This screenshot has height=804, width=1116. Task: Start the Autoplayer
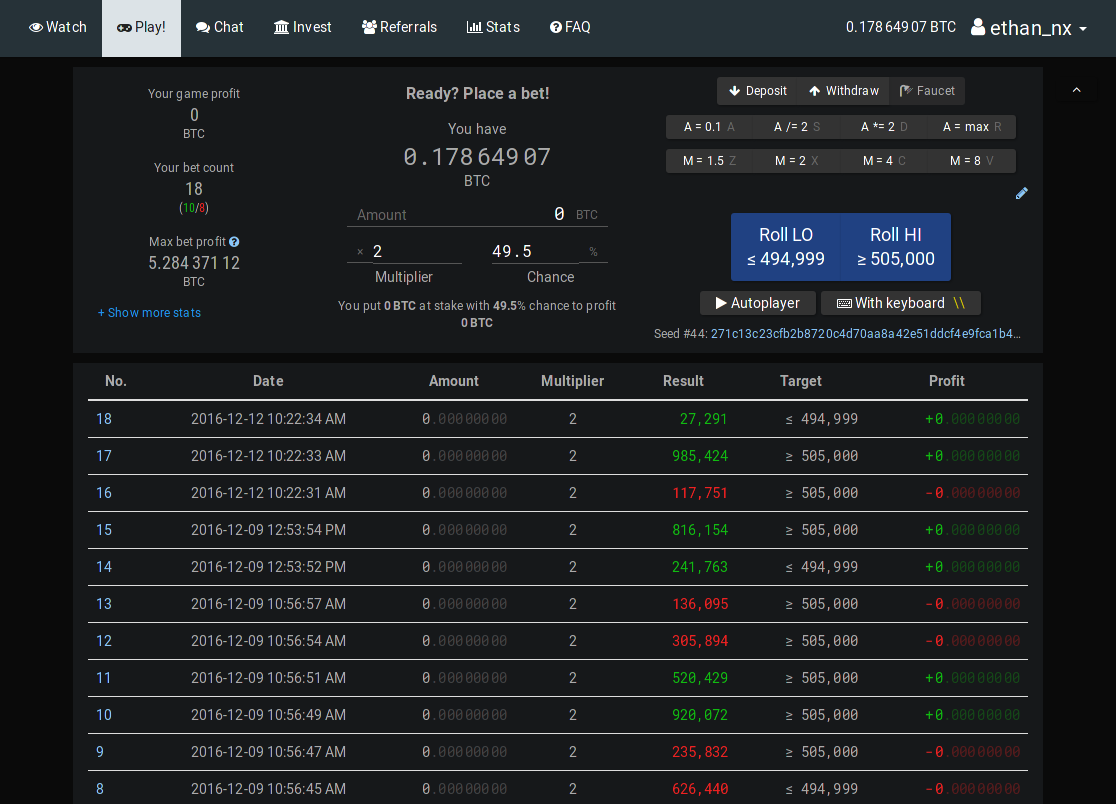757,303
